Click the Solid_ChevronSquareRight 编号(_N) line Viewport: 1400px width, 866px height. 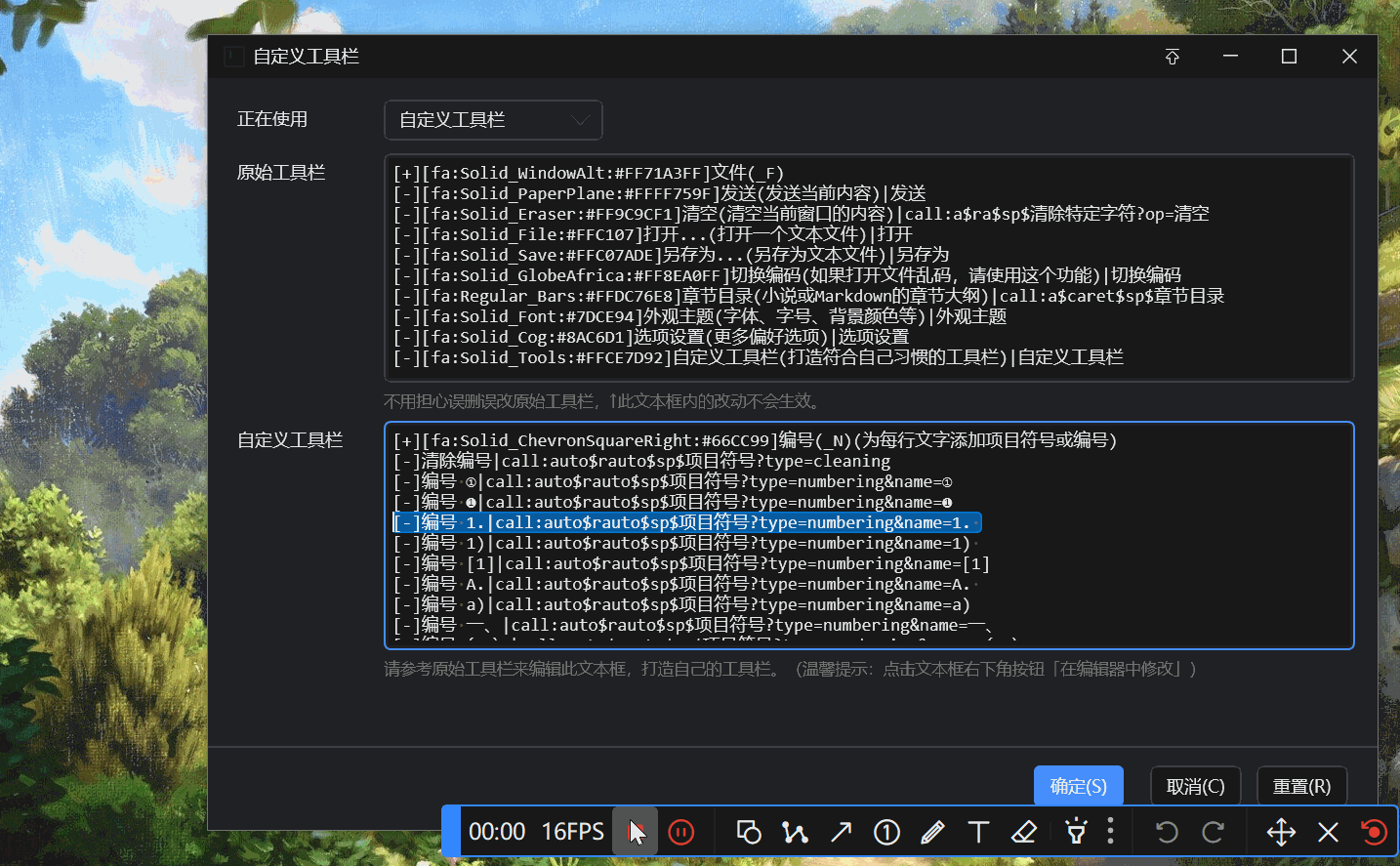coord(755,440)
